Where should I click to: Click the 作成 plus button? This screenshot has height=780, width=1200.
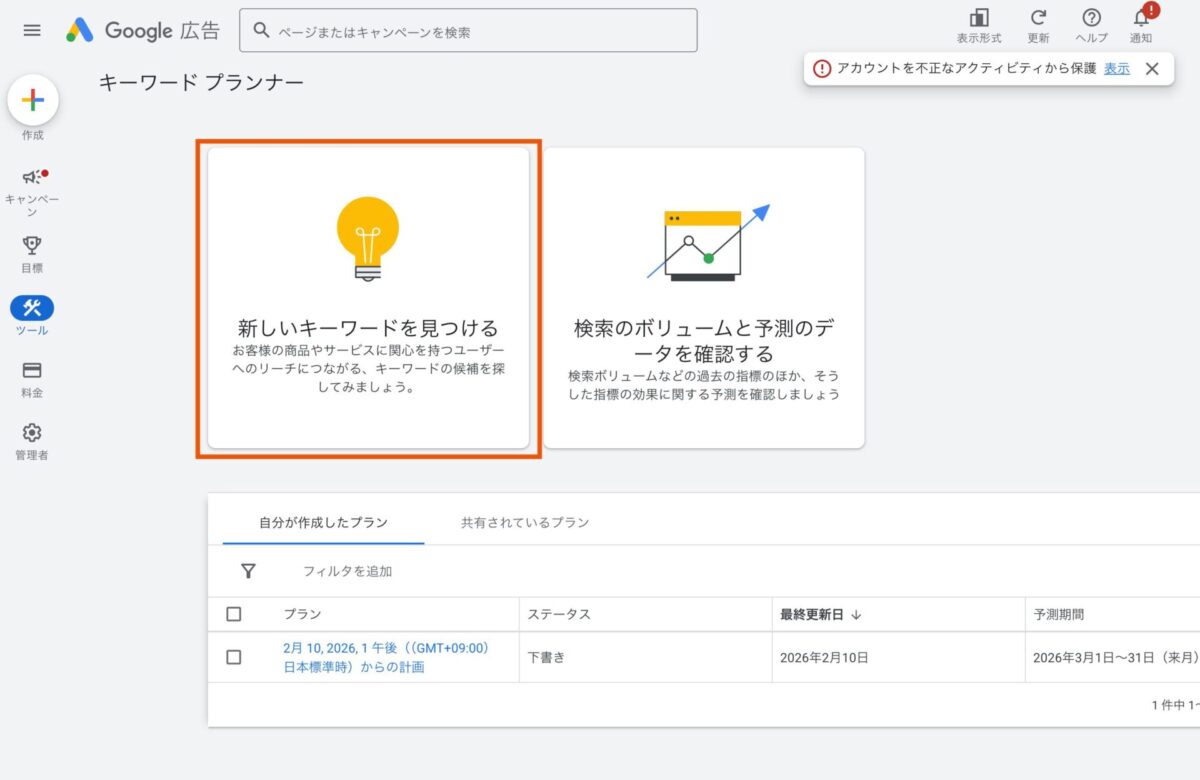(33, 100)
